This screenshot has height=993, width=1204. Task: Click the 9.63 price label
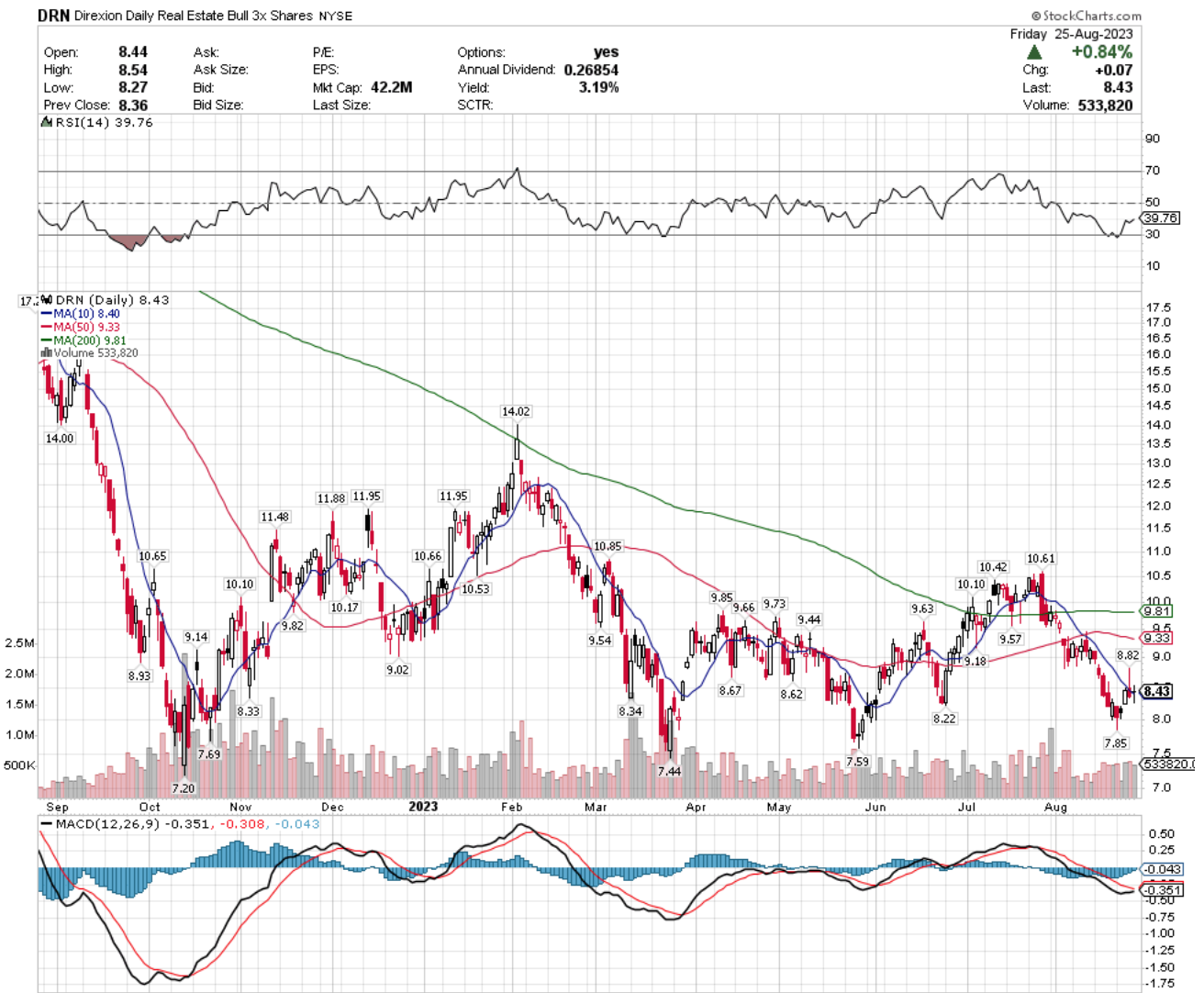pos(922,608)
